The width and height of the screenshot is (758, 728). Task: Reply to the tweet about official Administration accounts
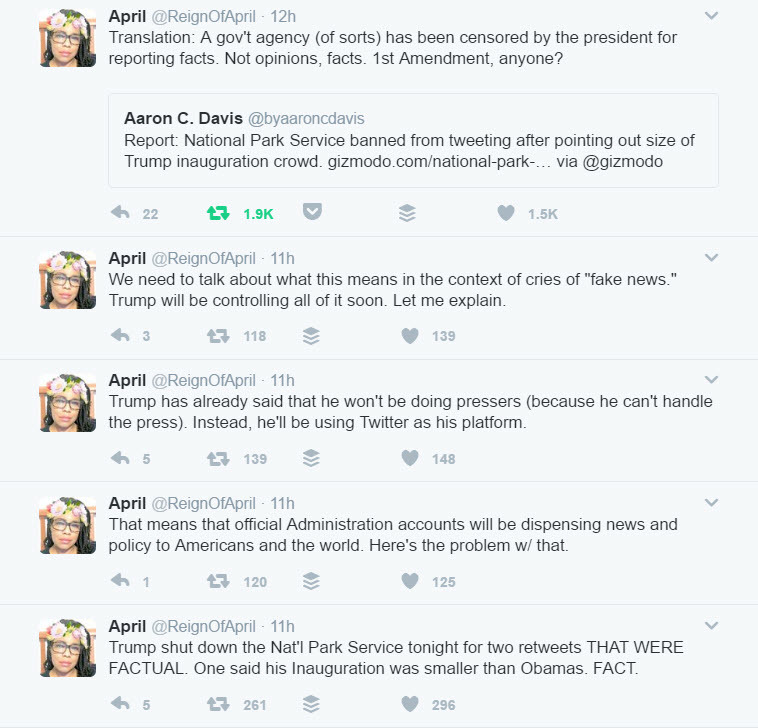click(120, 581)
